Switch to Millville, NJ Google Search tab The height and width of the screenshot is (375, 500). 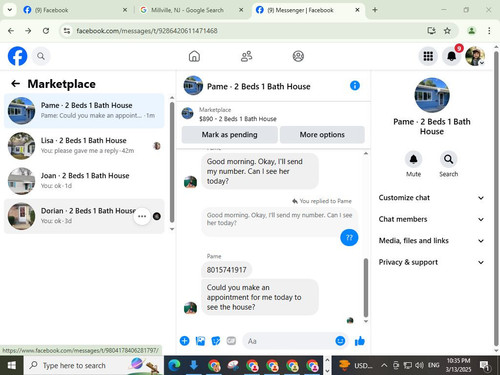pos(192,10)
